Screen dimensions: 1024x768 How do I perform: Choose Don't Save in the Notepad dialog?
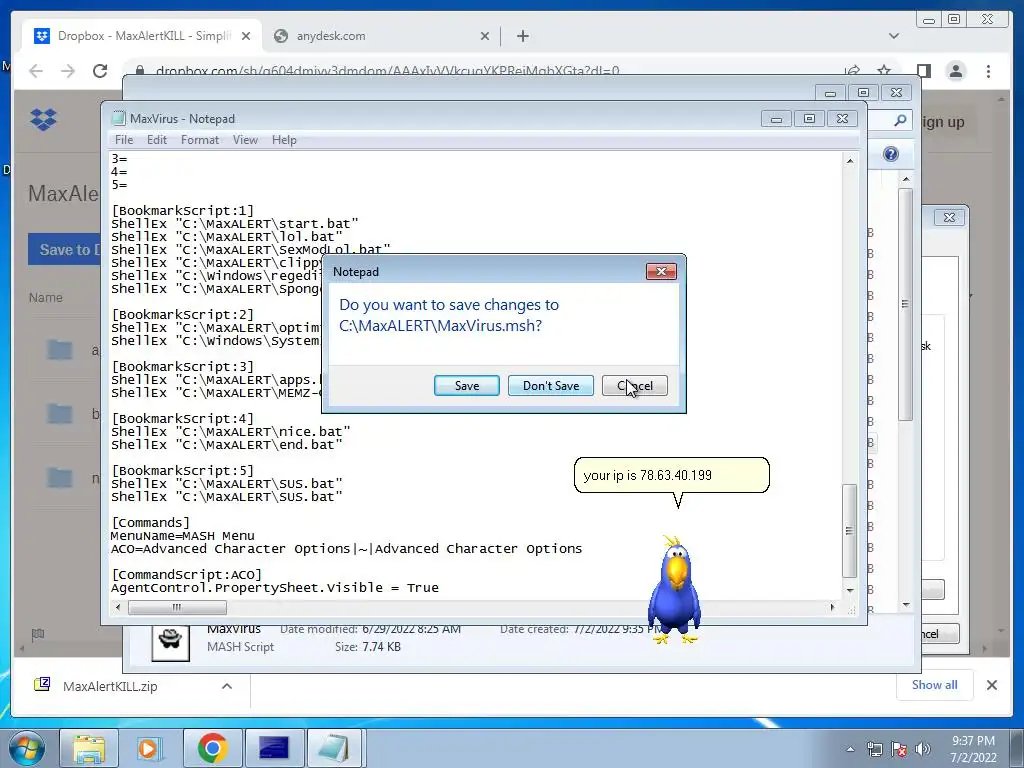point(551,386)
